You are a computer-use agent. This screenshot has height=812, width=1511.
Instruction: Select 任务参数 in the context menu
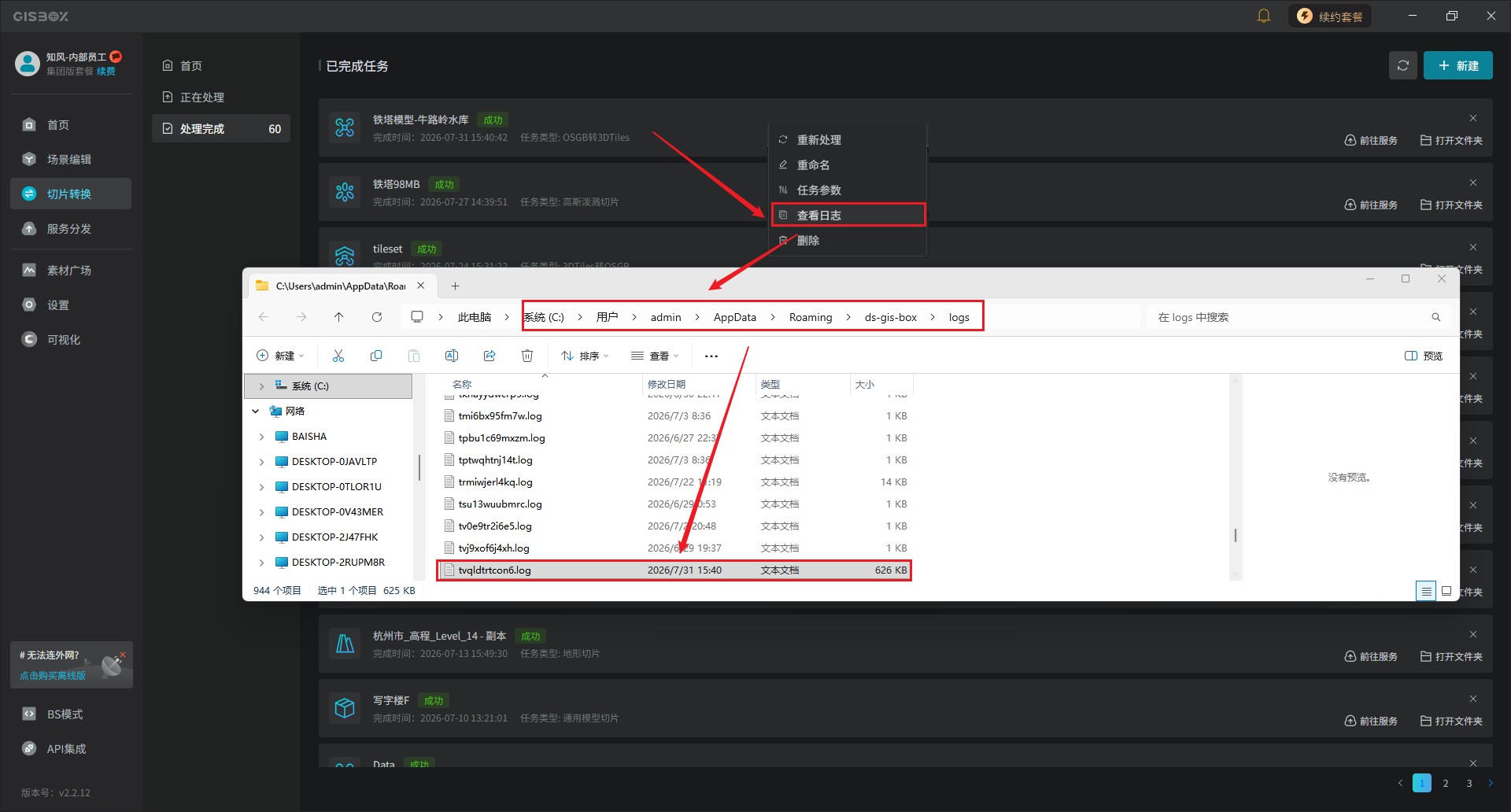click(848, 190)
